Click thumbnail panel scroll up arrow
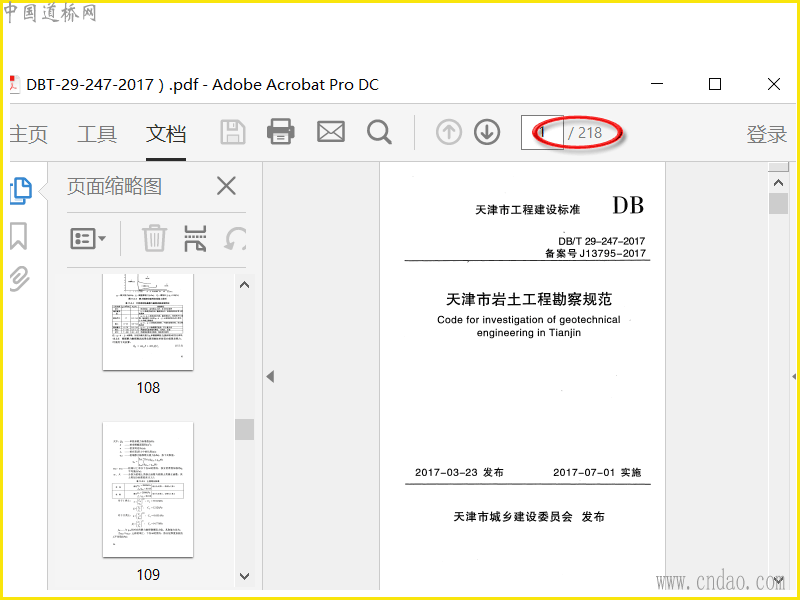This screenshot has height=600, width=800. (244, 285)
